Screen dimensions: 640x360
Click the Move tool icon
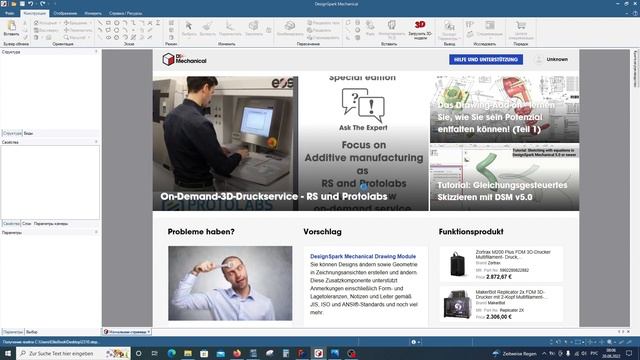pyautogui.click(x=230, y=26)
